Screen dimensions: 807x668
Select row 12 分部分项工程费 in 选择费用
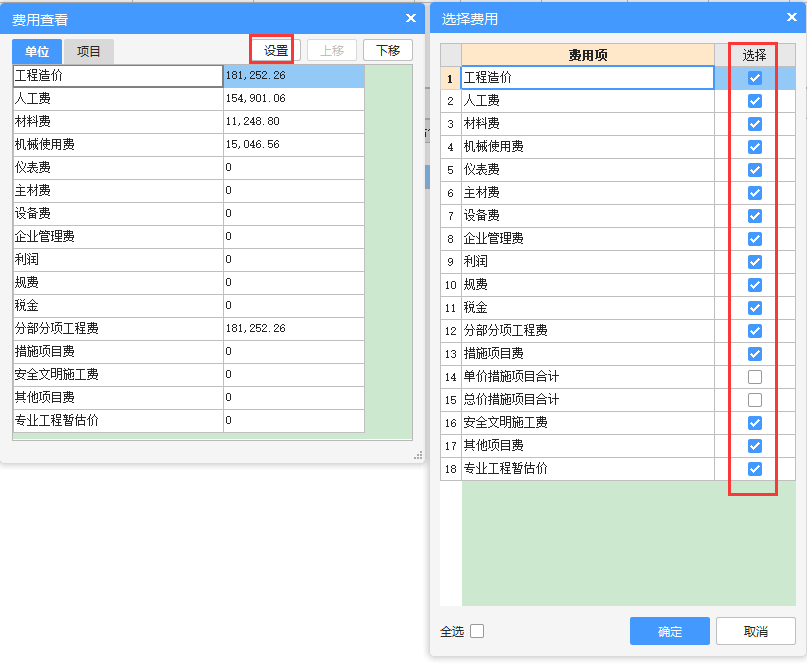[587, 331]
